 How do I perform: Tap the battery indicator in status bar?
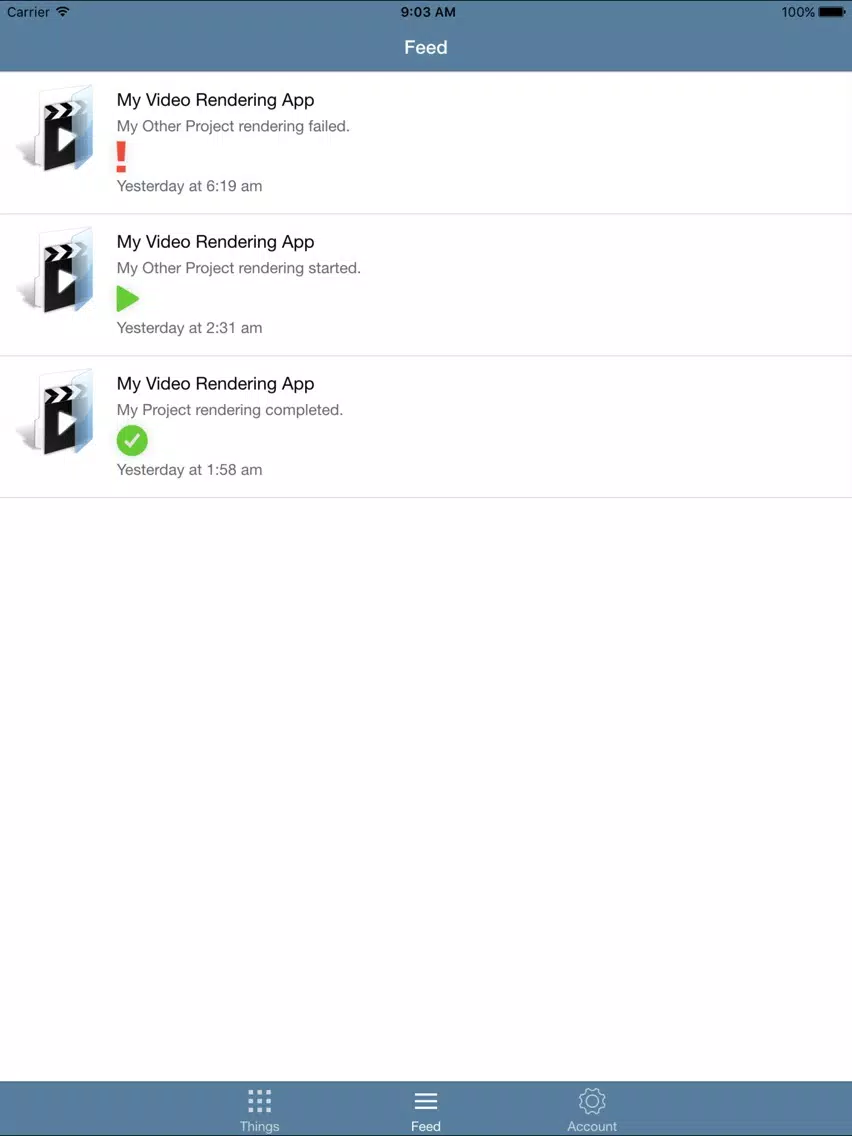coord(832,12)
